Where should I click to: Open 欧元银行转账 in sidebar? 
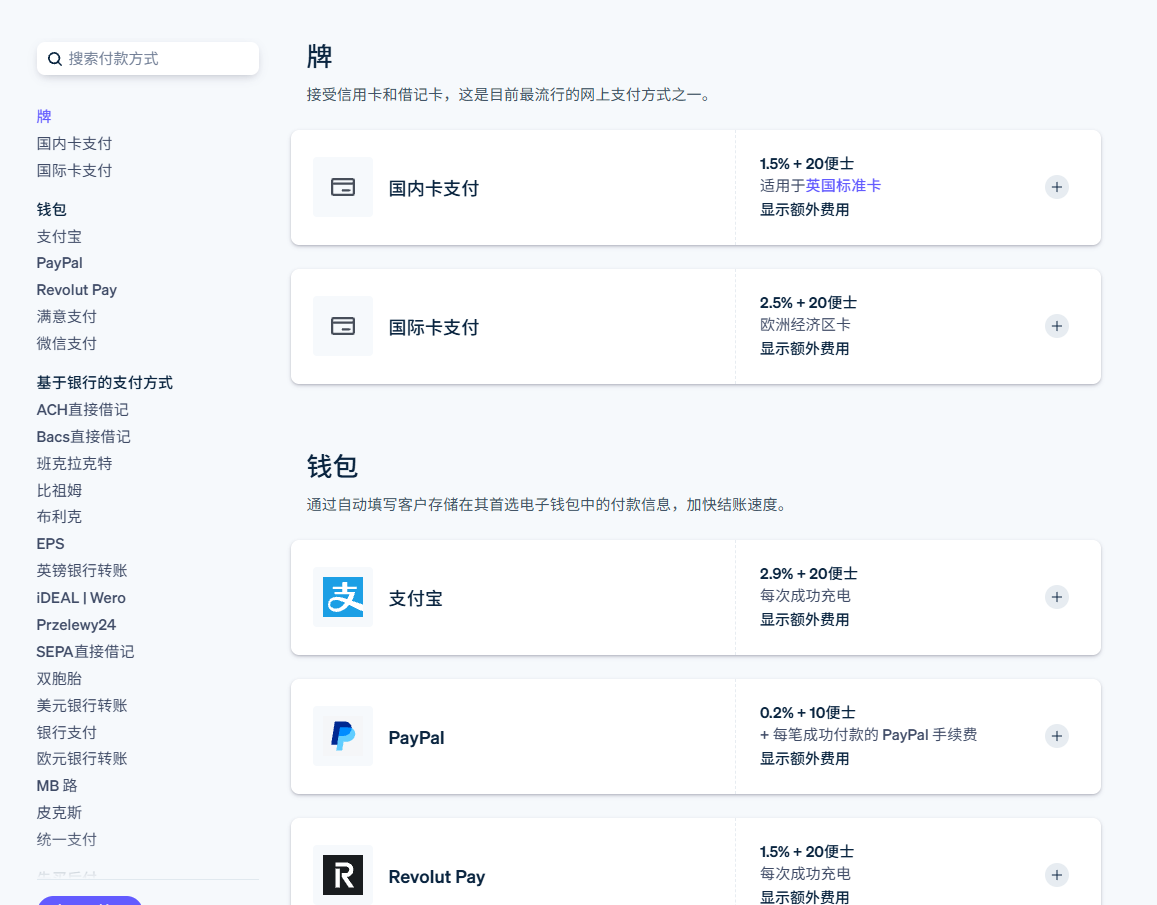[x=82, y=759]
